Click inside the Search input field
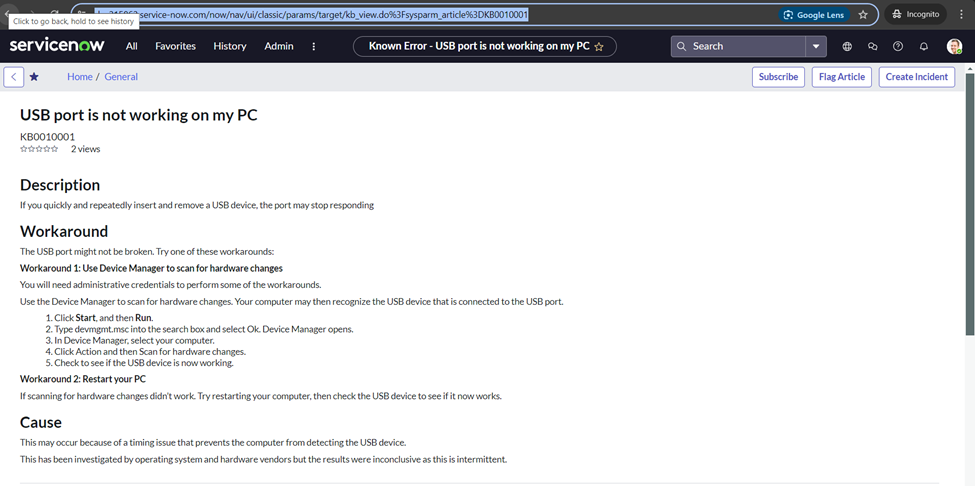 pos(745,46)
